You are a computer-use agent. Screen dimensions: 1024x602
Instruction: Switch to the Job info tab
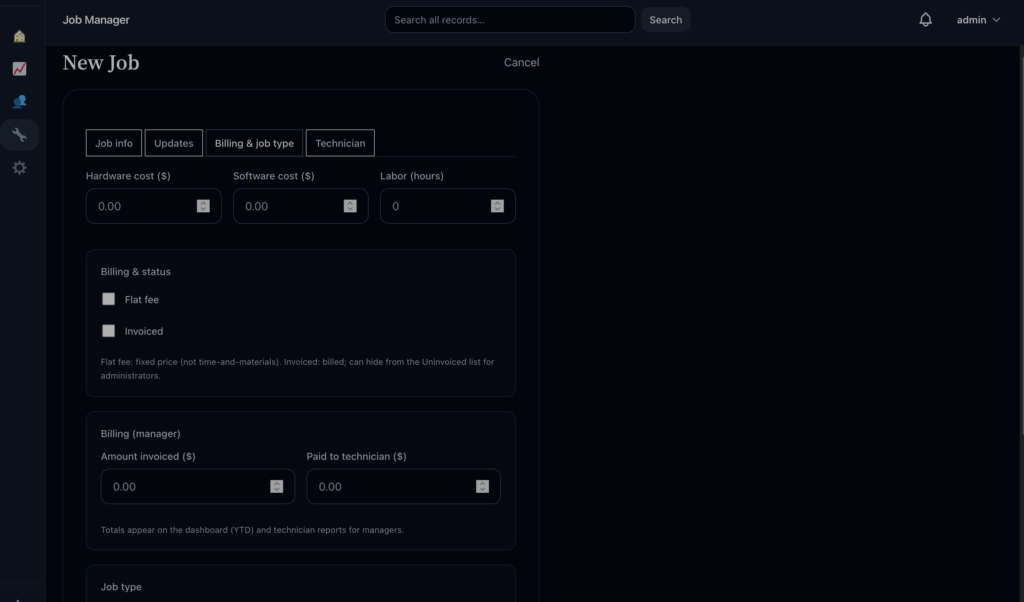click(114, 143)
